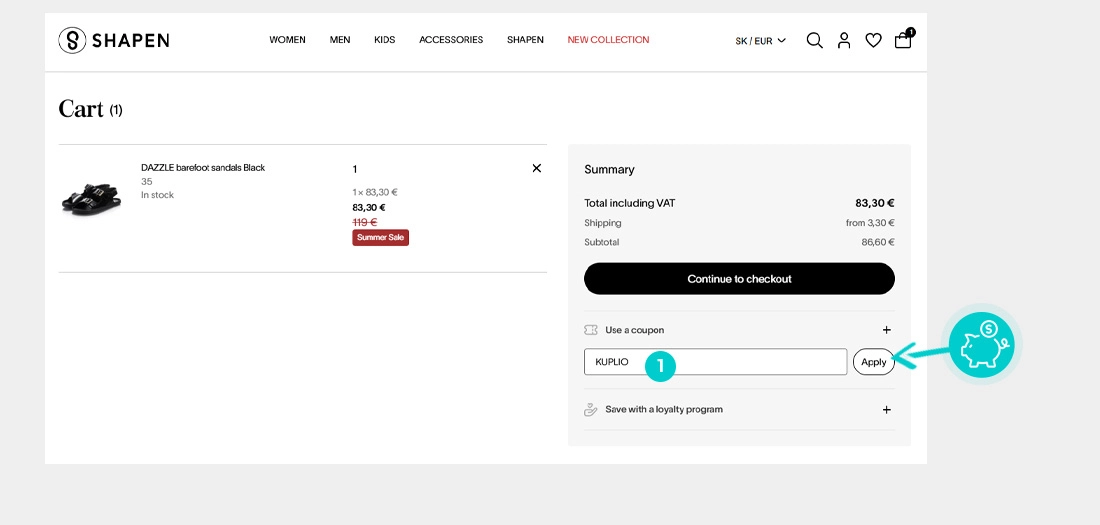Open the search magnifier icon

tap(814, 40)
